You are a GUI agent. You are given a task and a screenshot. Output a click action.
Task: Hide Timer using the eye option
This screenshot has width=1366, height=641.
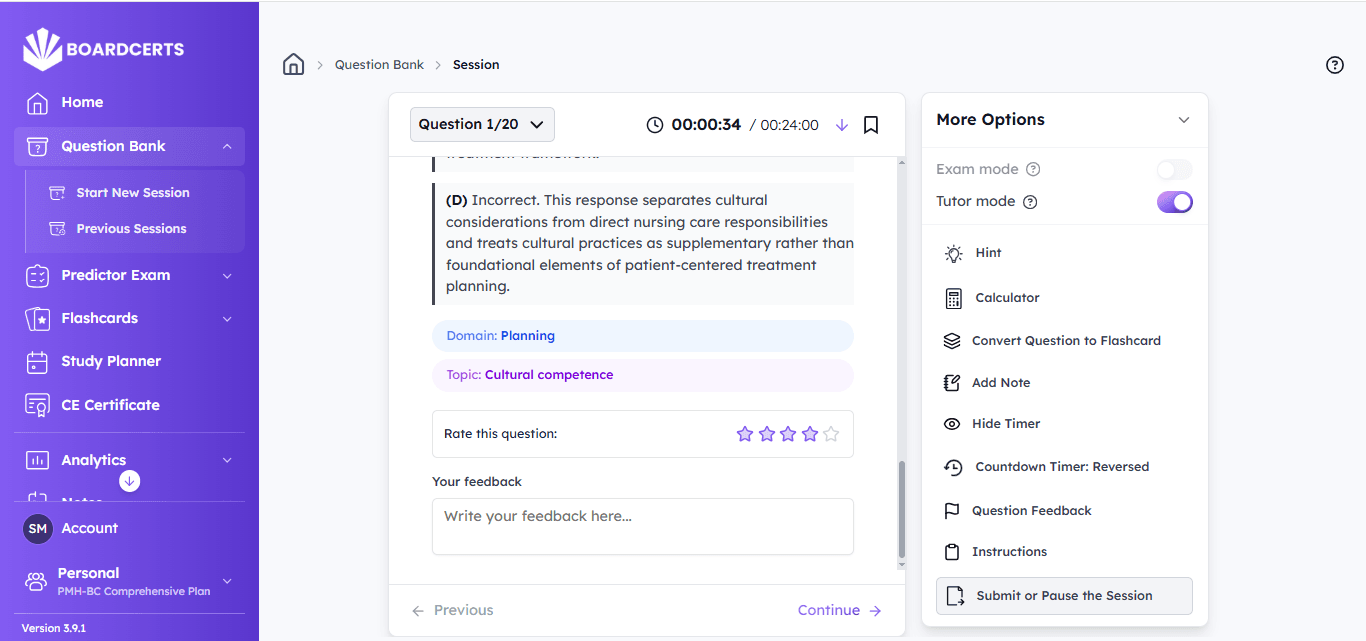click(x=1005, y=424)
